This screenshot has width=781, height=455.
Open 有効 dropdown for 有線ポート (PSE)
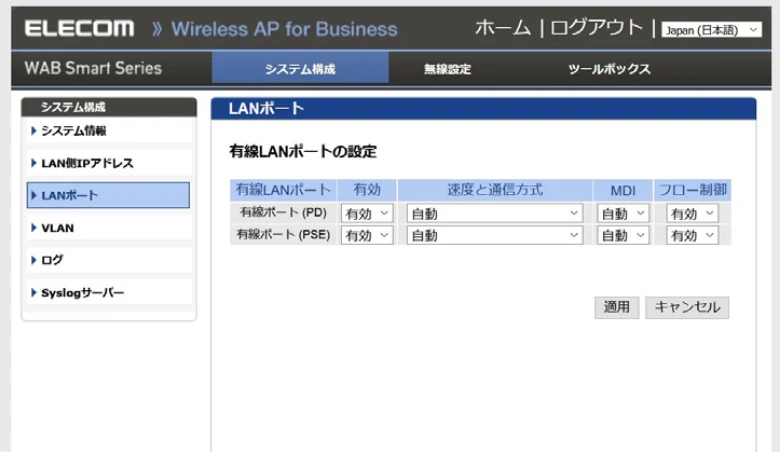(367, 235)
